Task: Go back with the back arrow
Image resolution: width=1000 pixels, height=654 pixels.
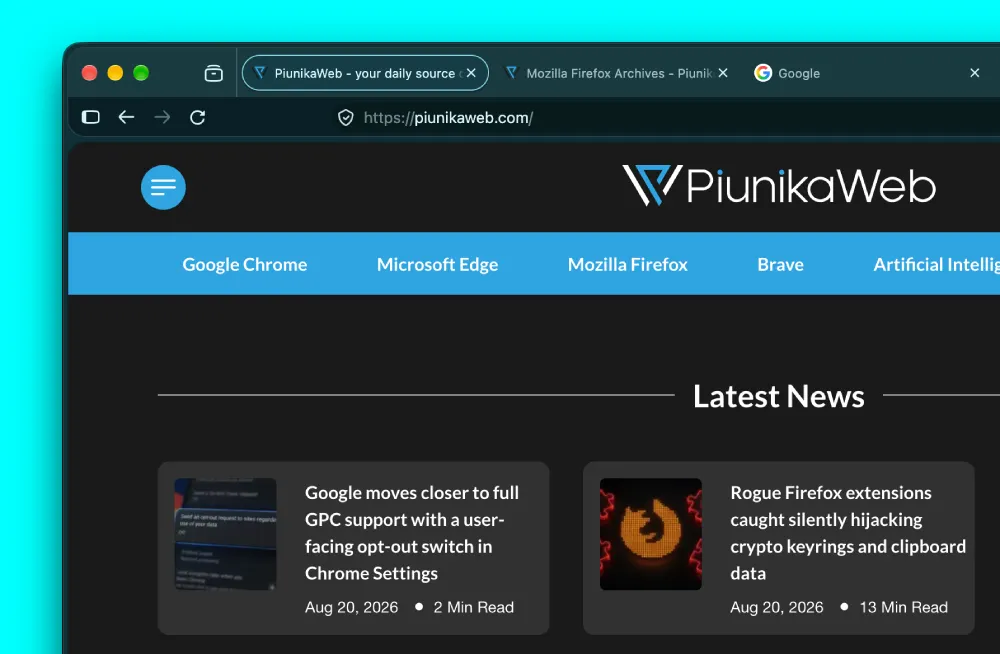Action: [126, 117]
